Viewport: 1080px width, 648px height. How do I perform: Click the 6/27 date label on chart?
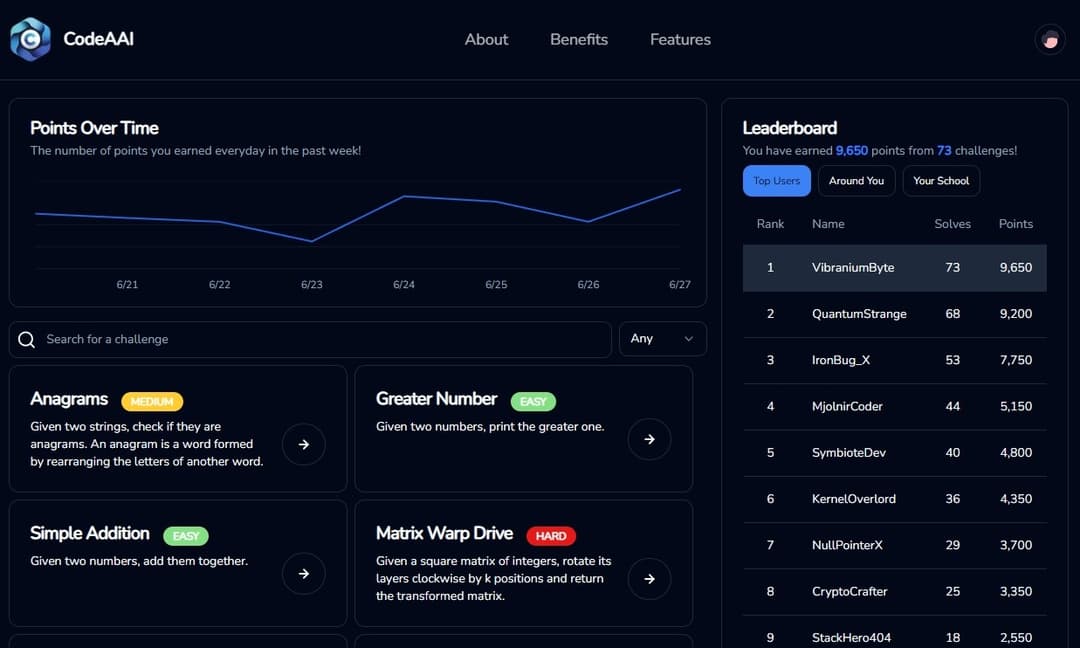click(x=680, y=284)
